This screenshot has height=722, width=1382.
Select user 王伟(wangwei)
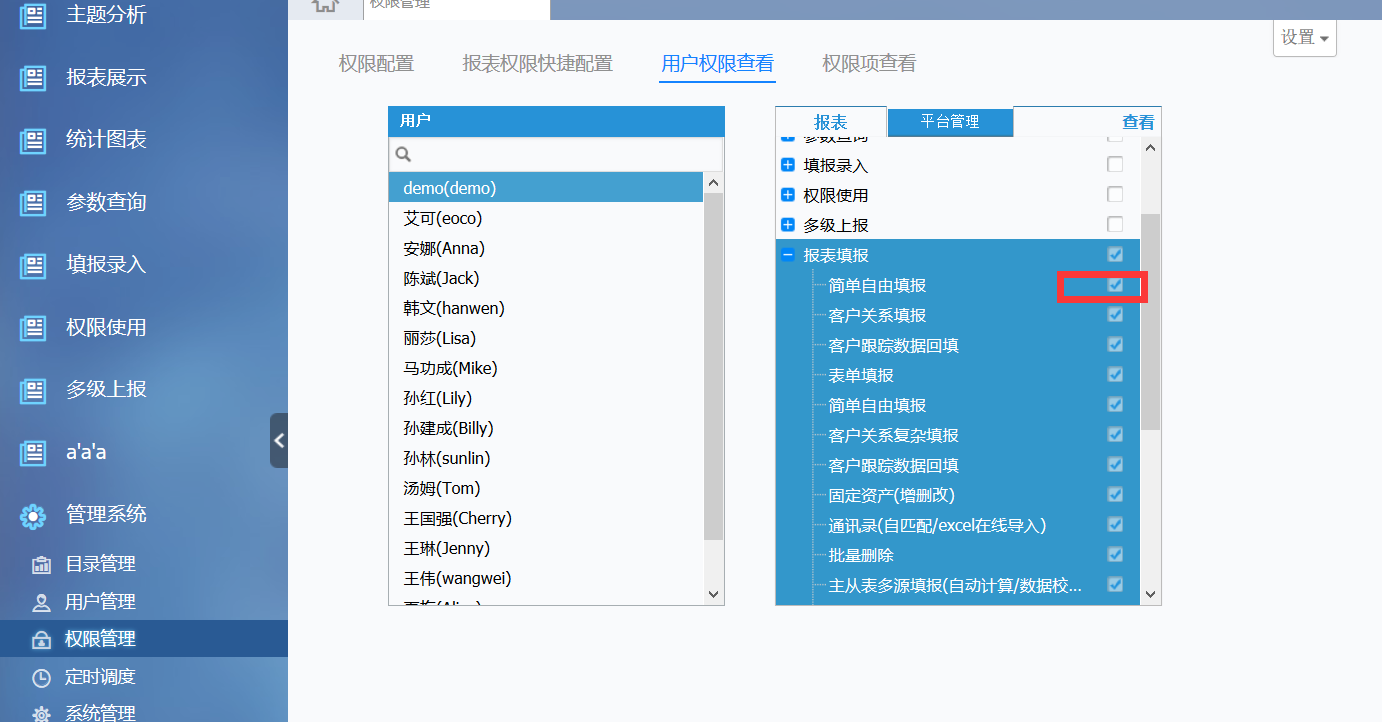pyautogui.click(x=546, y=578)
